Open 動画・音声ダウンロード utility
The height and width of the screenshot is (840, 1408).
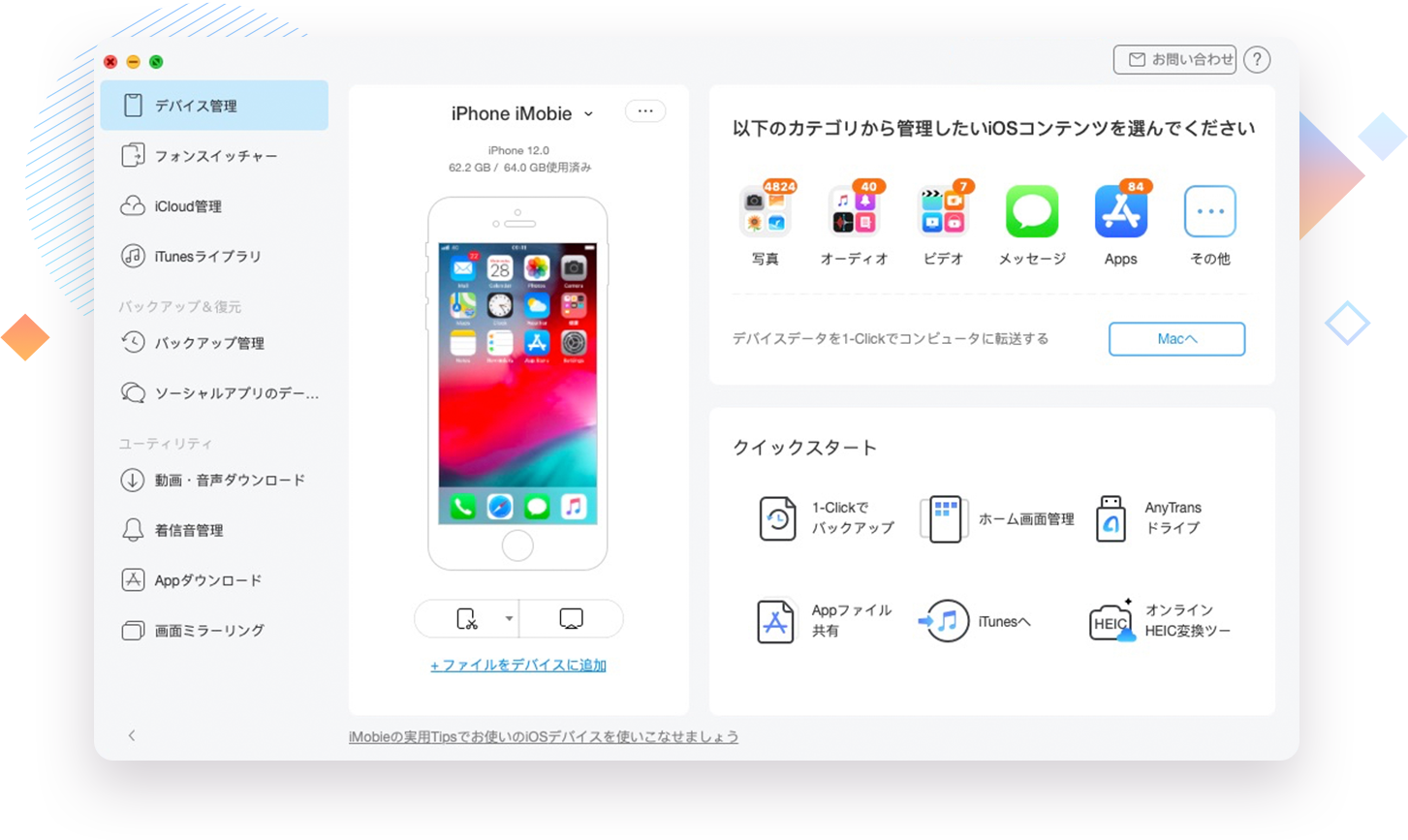(214, 481)
